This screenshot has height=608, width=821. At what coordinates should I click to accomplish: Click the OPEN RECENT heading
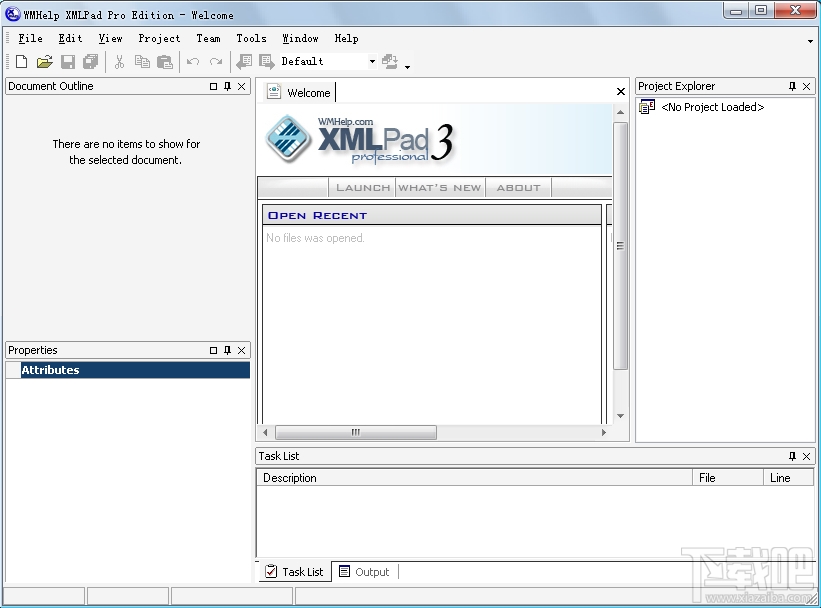click(x=317, y=216)
